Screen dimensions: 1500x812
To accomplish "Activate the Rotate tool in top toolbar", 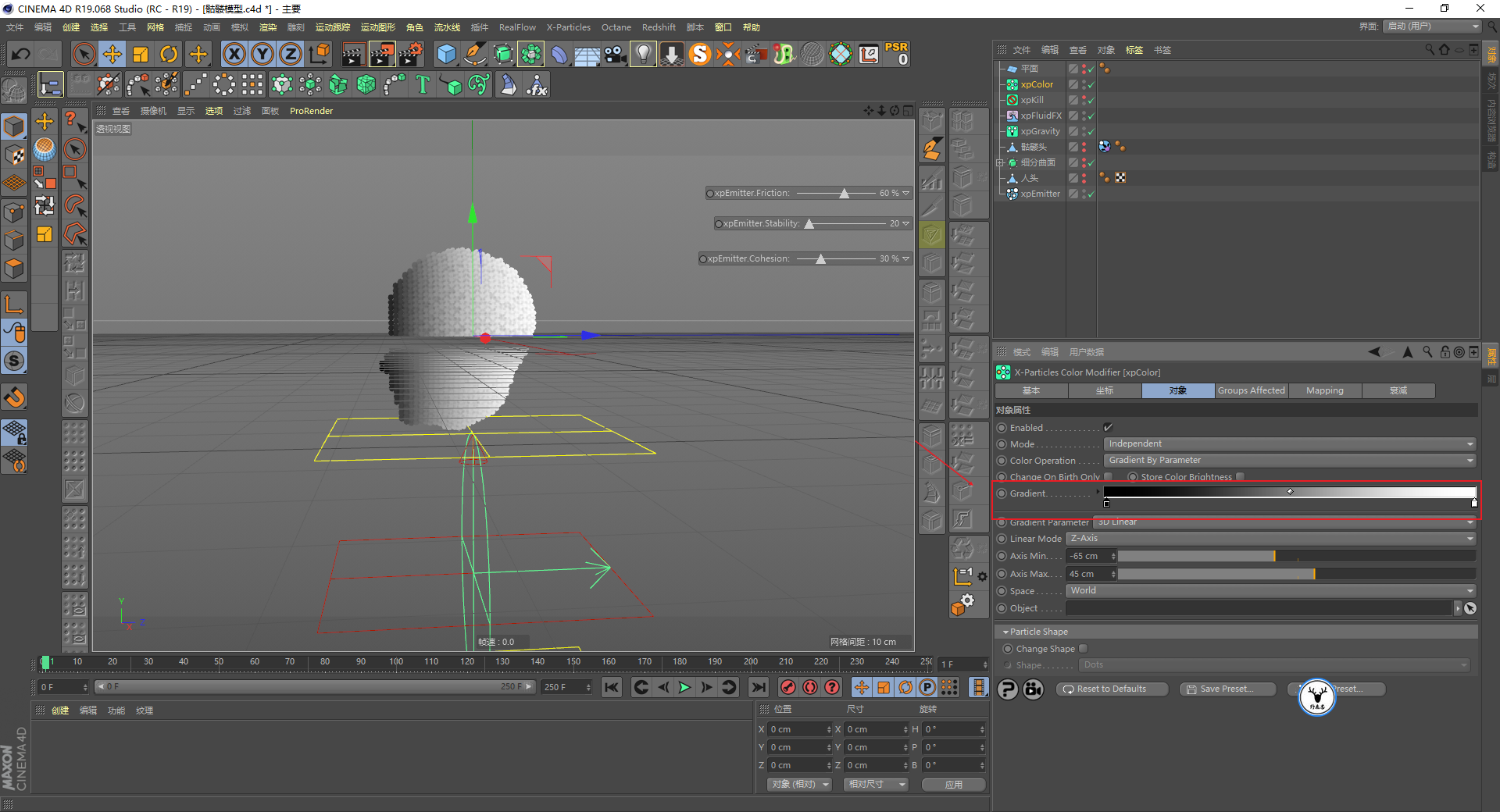I will 169,54.
